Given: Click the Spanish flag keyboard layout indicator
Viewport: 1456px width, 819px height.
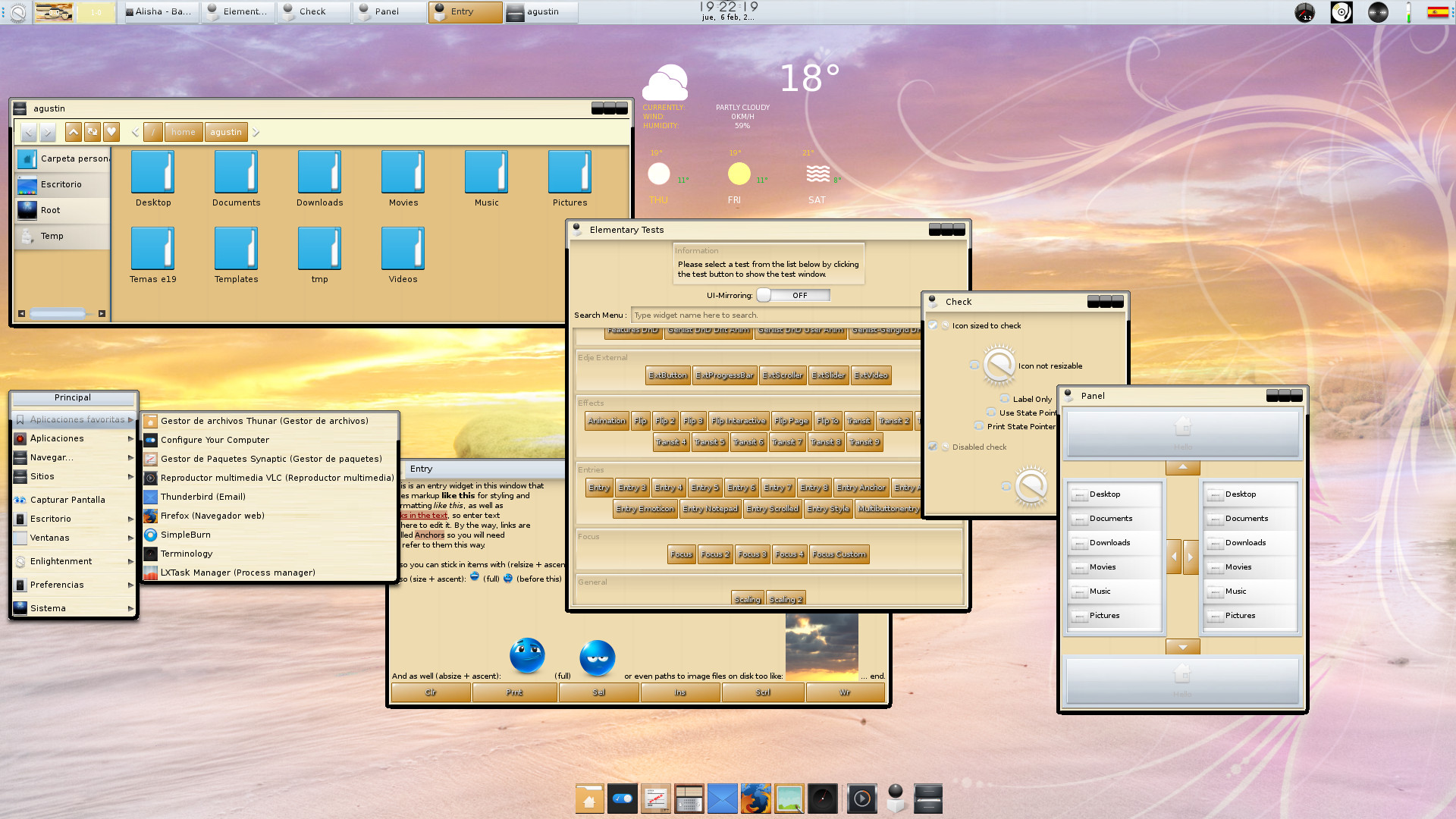Looking at the screenshot, I should pos(1437,11).
